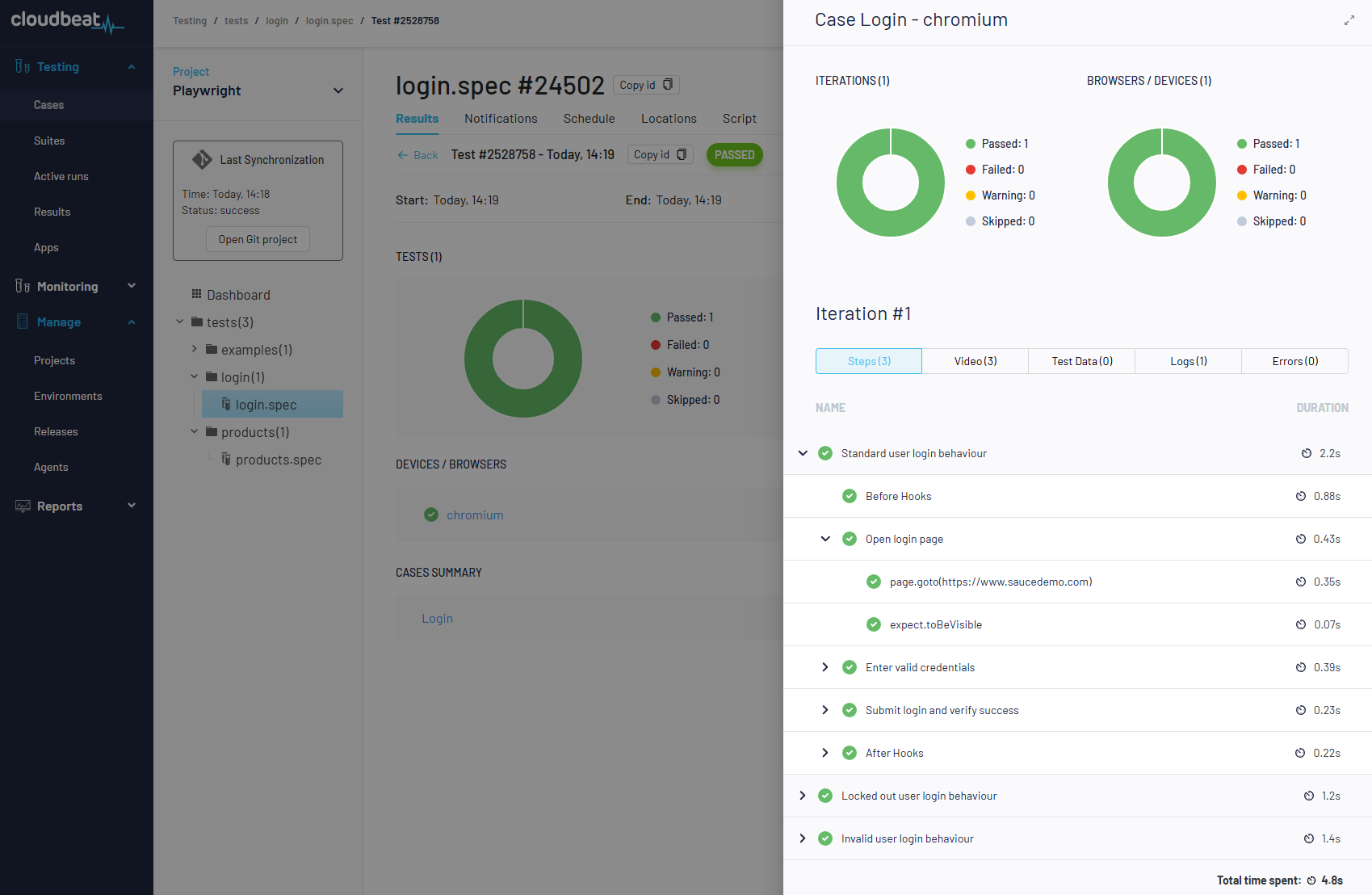Click the back arrow icon
The image size is (1372, 895).
(402, 155)
